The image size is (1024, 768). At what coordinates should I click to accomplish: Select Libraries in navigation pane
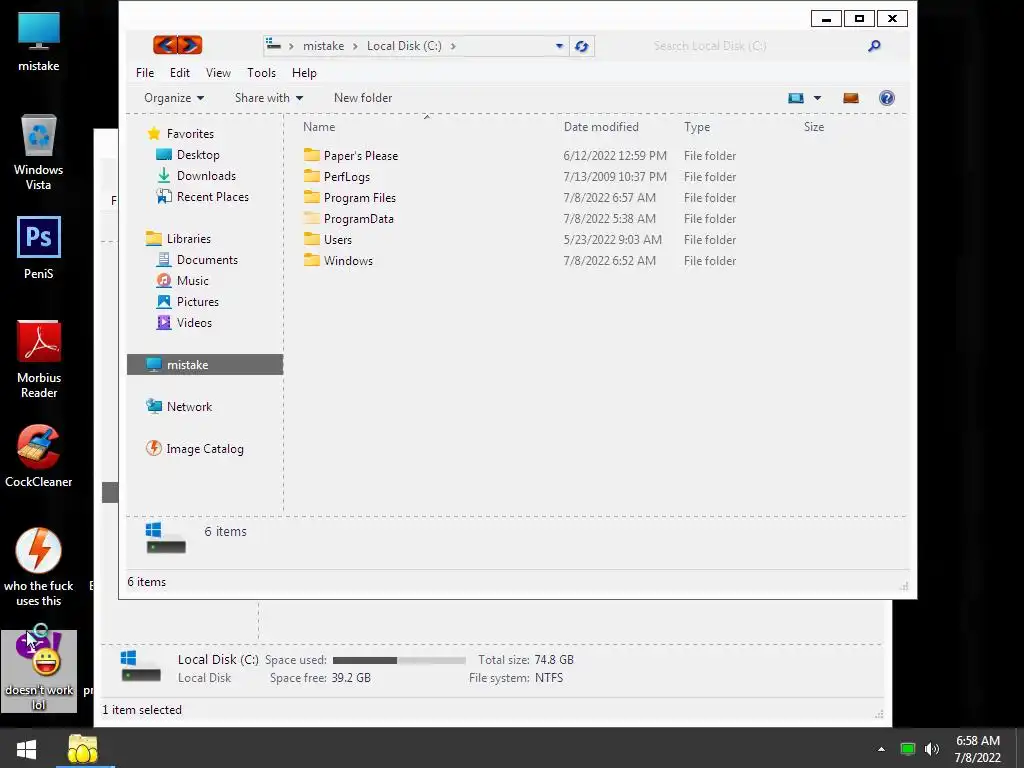178,238
